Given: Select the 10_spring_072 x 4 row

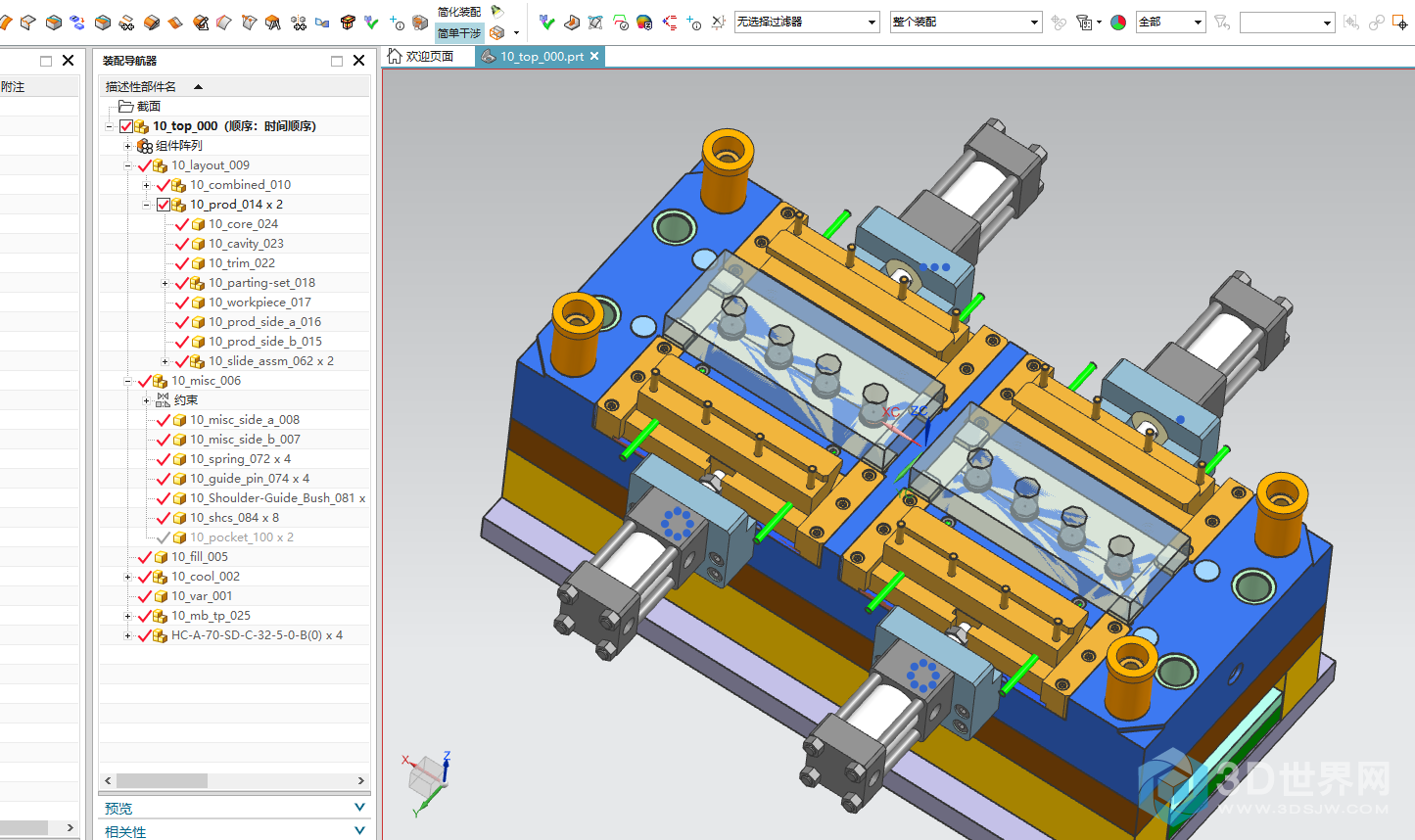Looking at the screenshot, I should (x=235, y=459).
